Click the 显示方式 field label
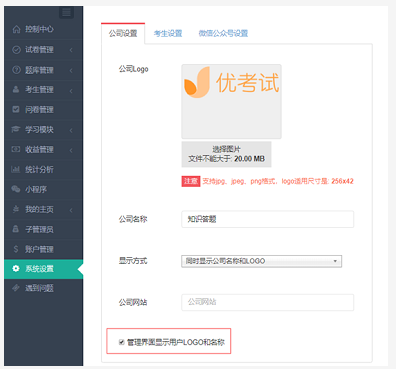396x369 pixels. coord(133,261)
